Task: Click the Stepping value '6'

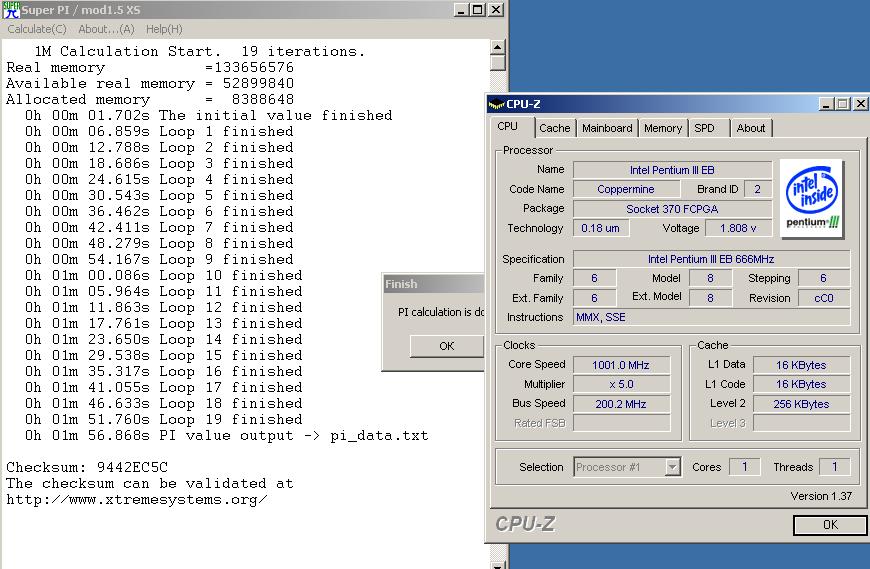Action: pyautogui.click(x=824, y=278)
